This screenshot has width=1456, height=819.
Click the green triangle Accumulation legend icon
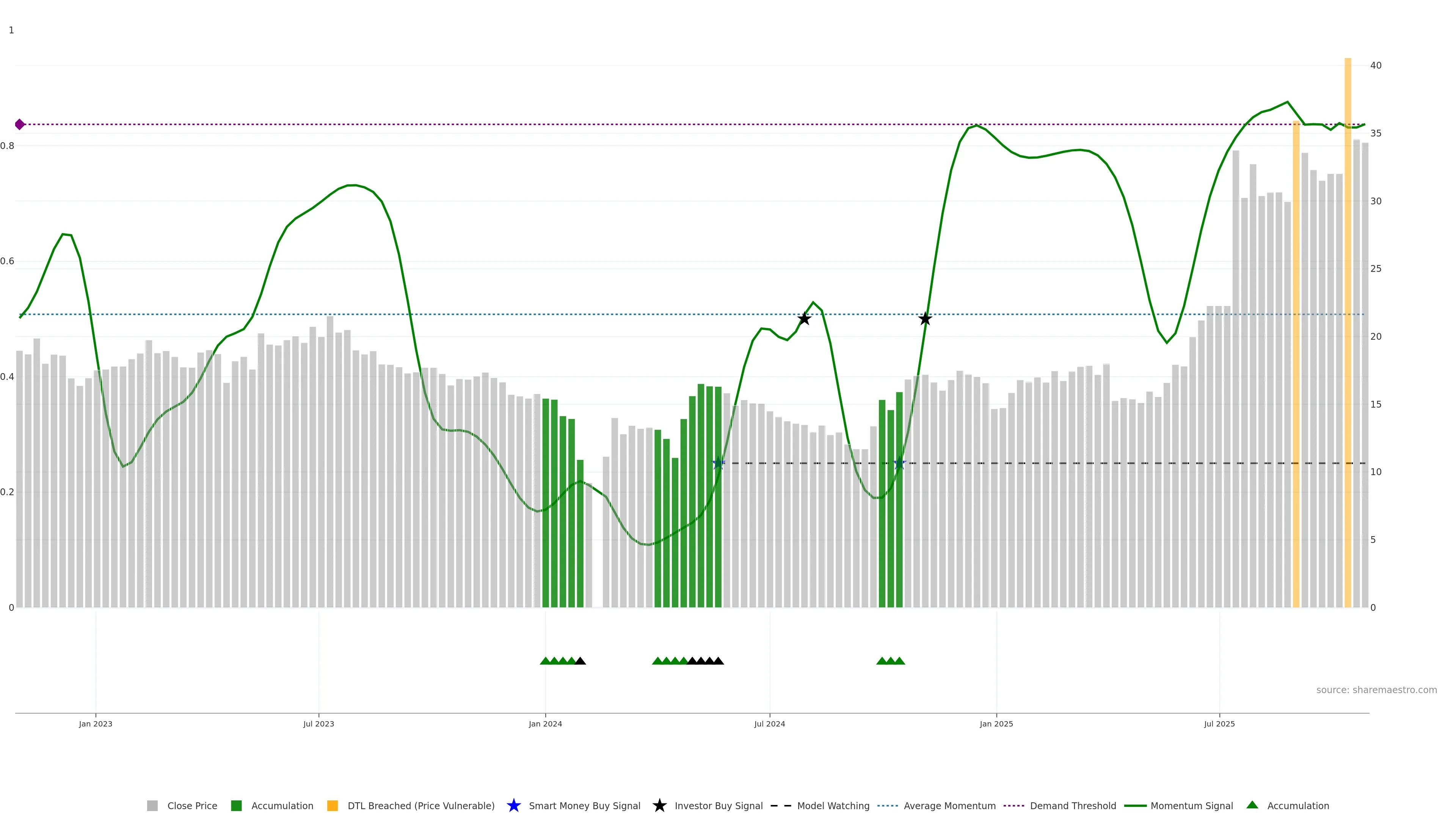click(1252, 805)
